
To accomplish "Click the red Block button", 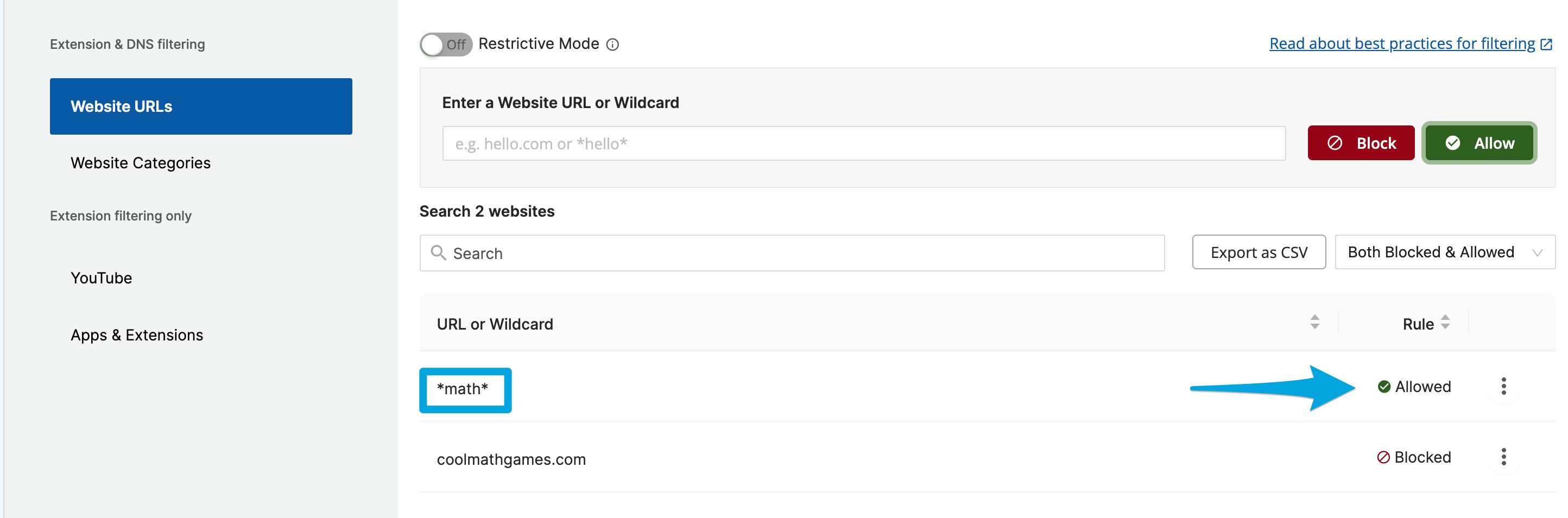I will (x=1361, y=143).
